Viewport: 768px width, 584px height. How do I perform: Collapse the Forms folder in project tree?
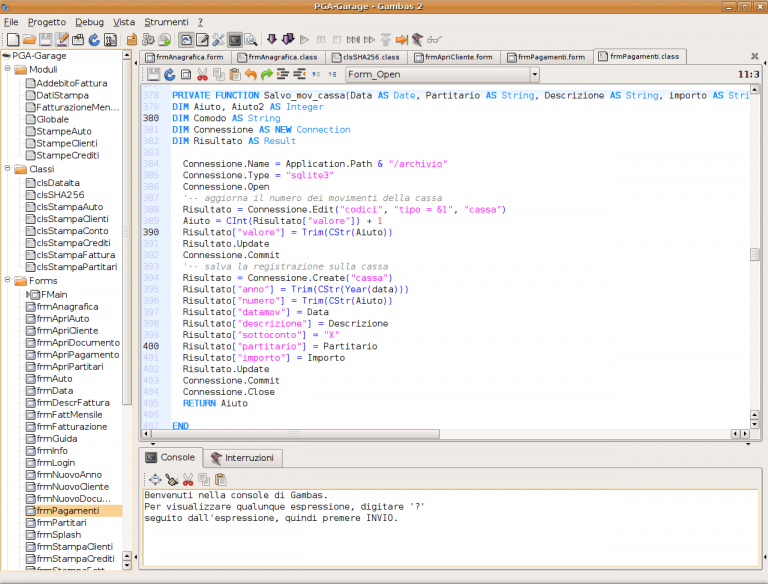pos(9,281)
